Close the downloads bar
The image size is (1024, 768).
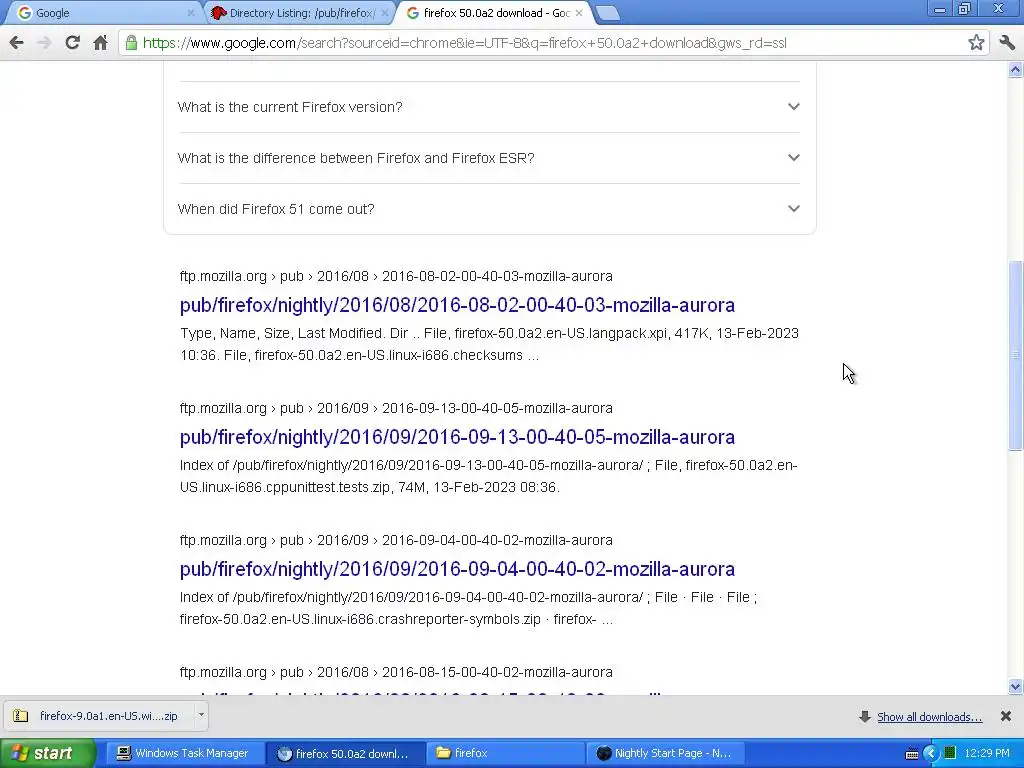click(x=1006, y=716)
